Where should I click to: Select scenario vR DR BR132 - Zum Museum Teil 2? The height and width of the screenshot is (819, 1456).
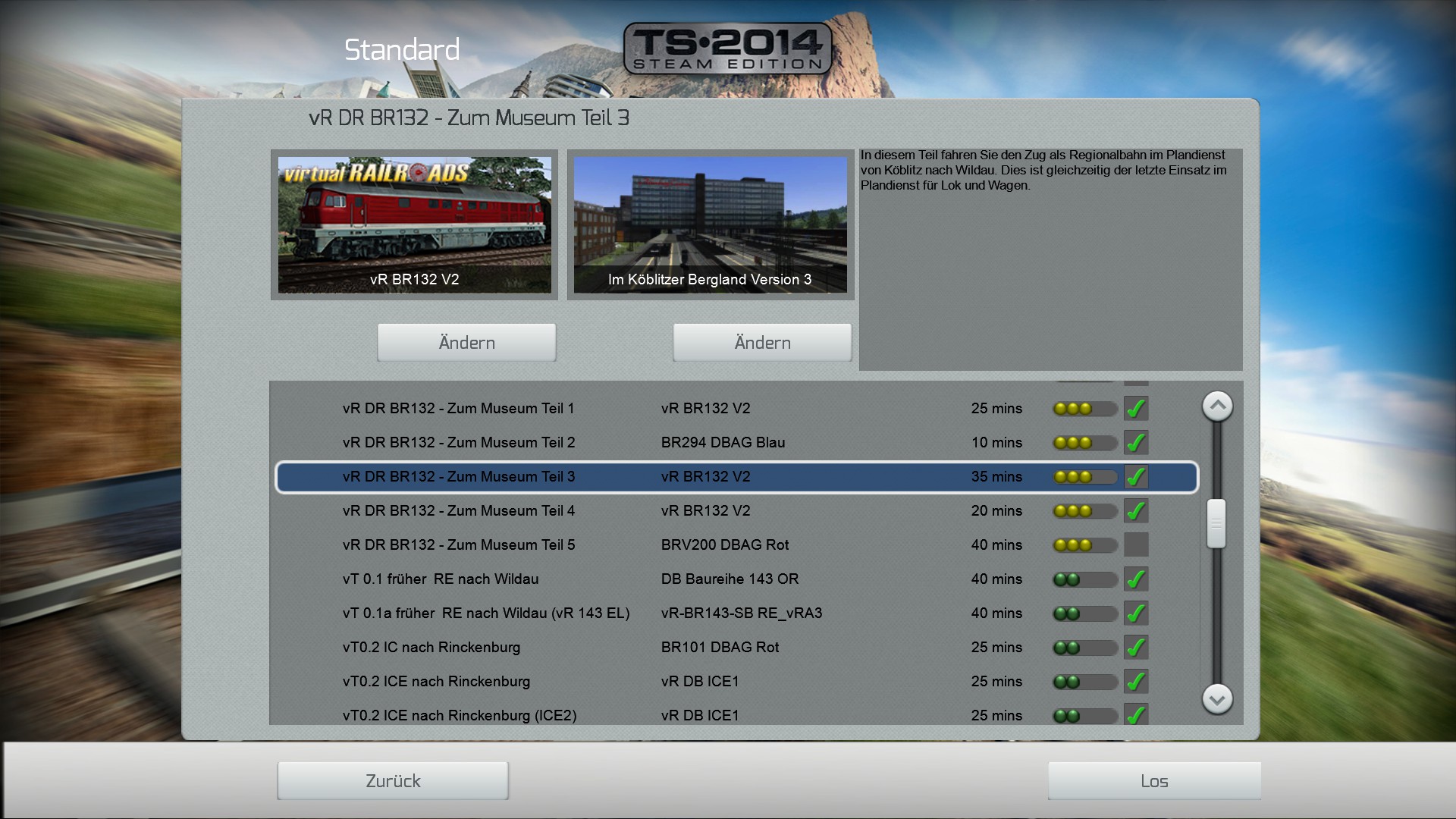click(459, 443)
